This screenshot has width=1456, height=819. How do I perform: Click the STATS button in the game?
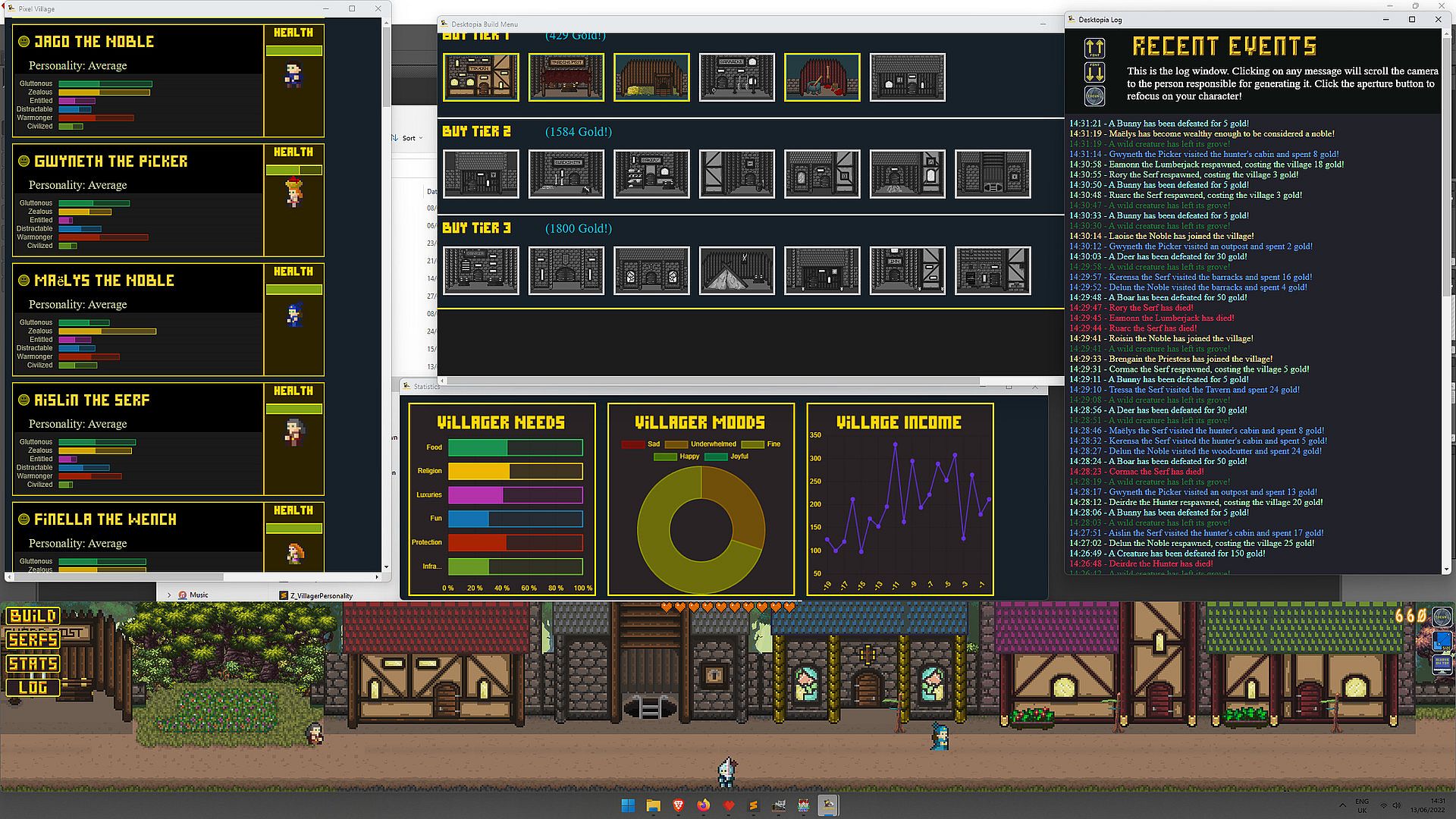coord(33,664)
